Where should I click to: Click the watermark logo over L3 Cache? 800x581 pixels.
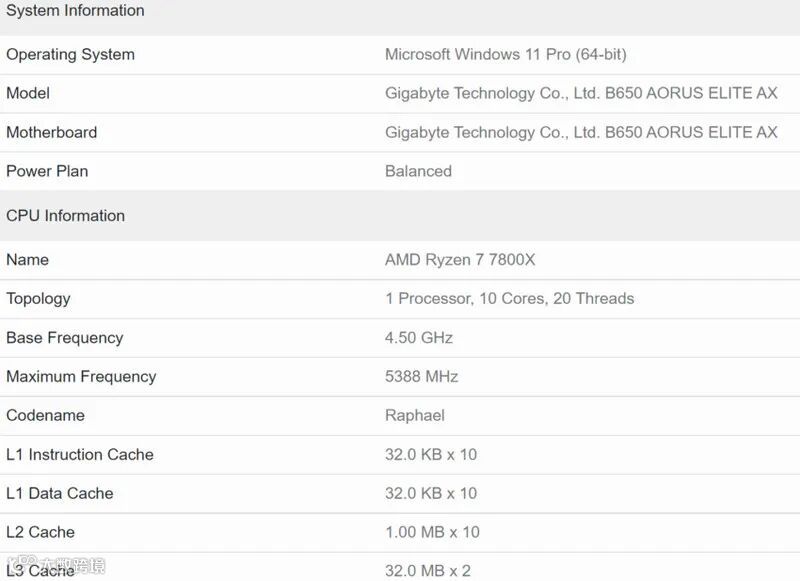(57, 565)
